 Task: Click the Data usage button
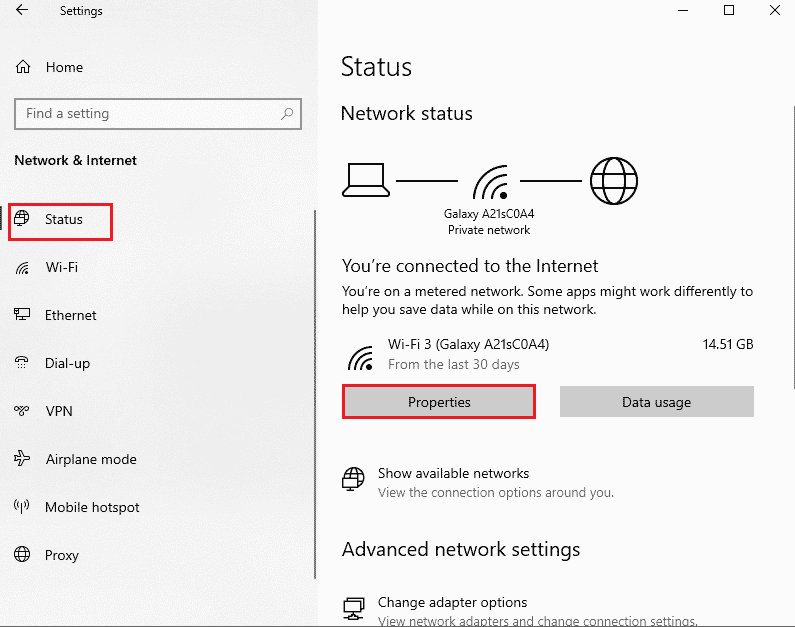click(x=657, y=401)
